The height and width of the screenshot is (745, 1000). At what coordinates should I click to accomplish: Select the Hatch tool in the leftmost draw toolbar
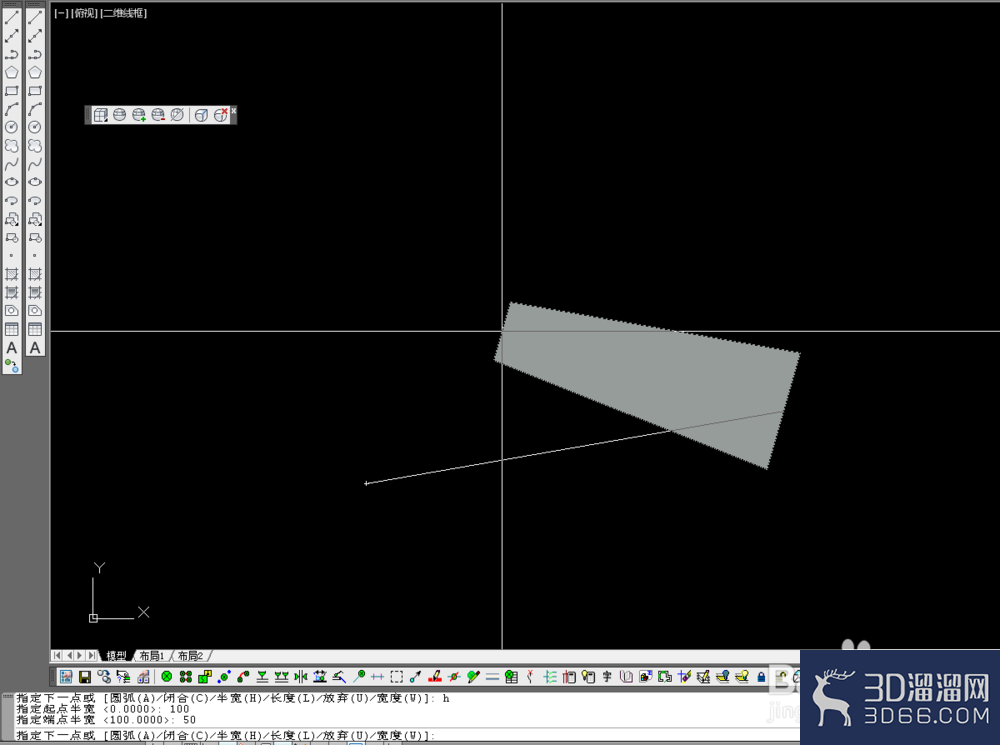click(x=11, y=274)
